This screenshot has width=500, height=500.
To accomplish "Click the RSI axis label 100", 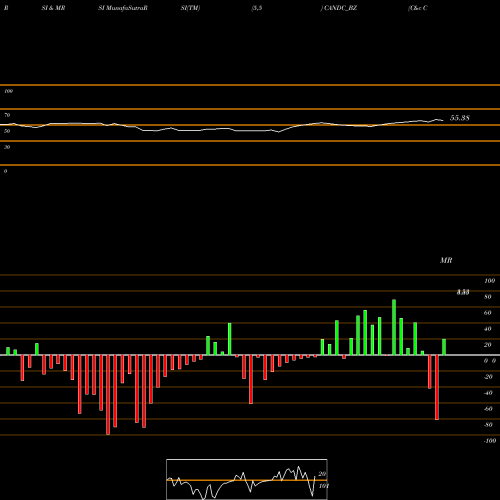I will (x=8, y=91).
